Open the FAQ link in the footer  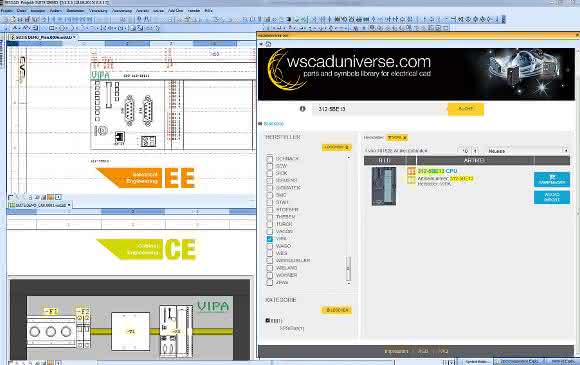click(444, 351)
